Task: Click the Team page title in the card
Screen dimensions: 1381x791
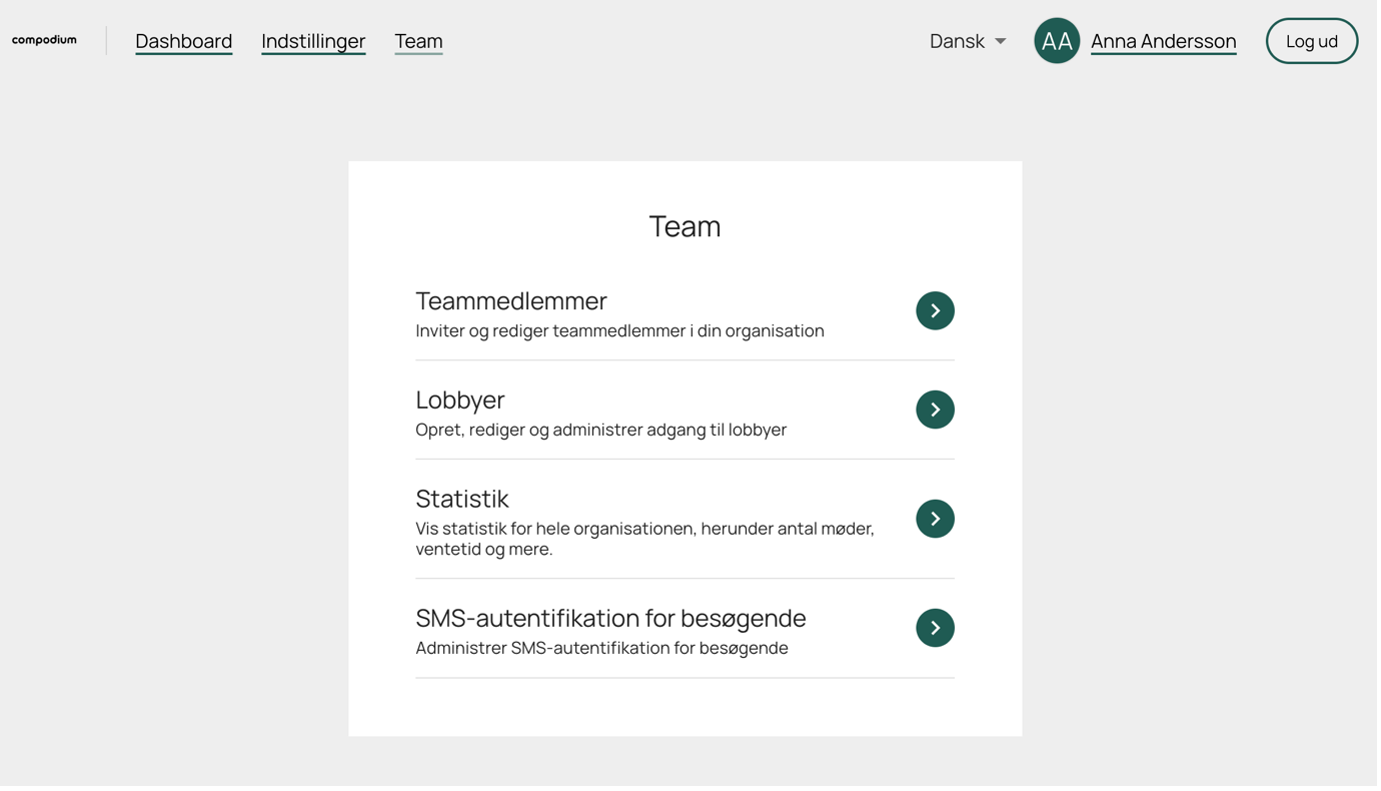Action: [x=686, y=227]
